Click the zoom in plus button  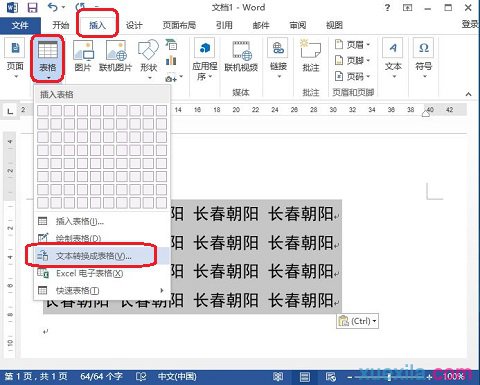429,377
